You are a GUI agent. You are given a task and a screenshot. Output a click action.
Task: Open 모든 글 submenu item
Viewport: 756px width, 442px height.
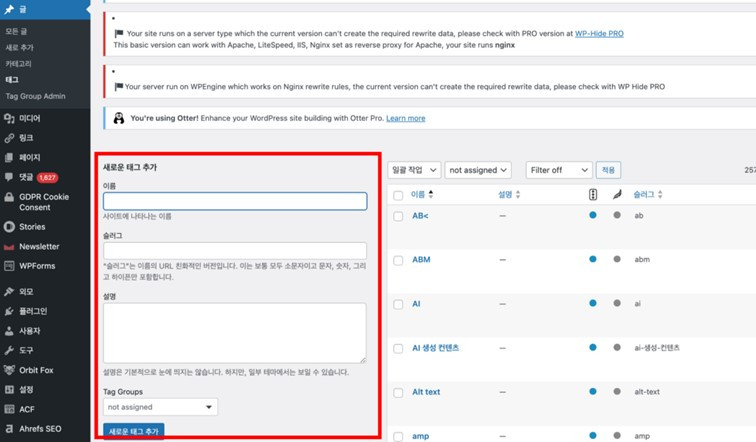[x=16, y=31]
